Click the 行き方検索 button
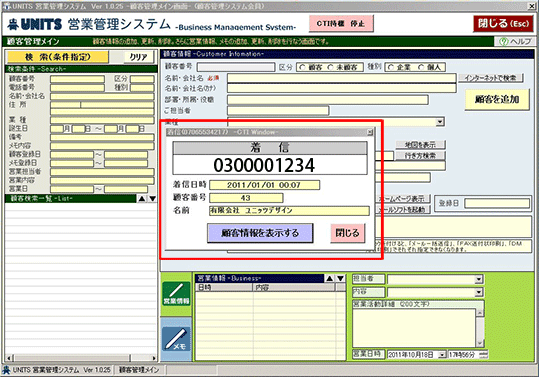Screen dimensions: 539x377 tap(420, 156)
